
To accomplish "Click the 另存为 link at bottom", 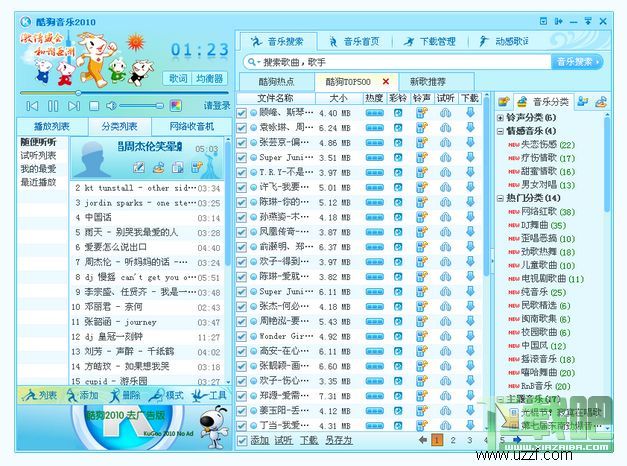I will click(x=338, y=440).
